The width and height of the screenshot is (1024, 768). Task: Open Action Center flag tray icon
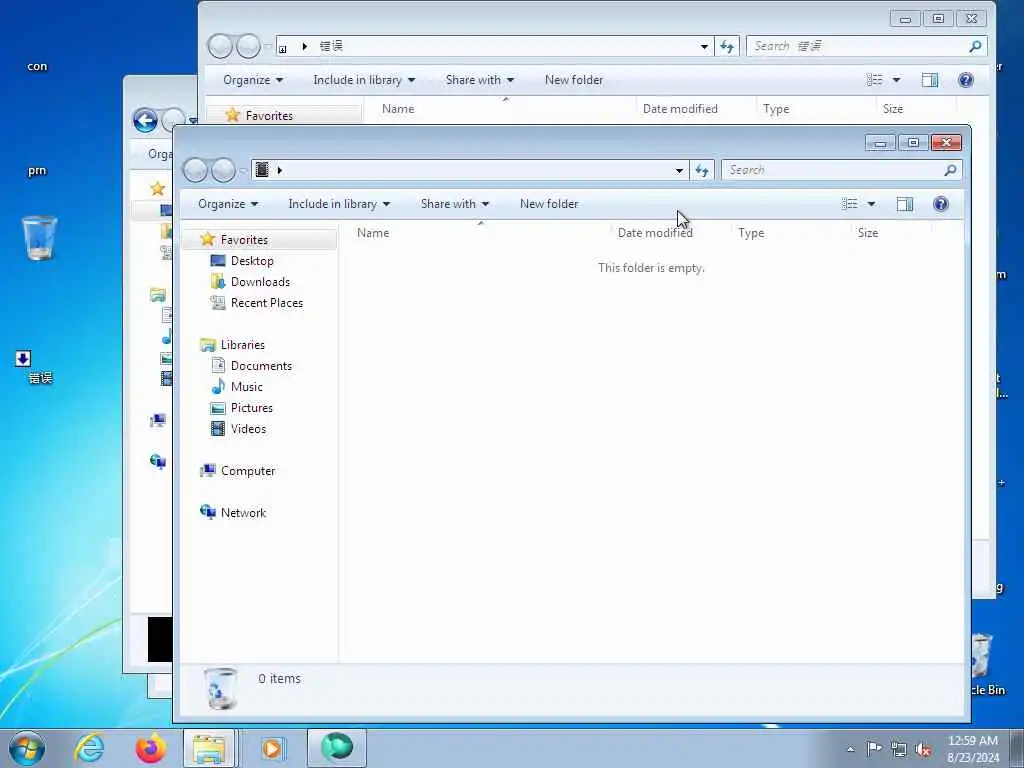pos(874,748)
